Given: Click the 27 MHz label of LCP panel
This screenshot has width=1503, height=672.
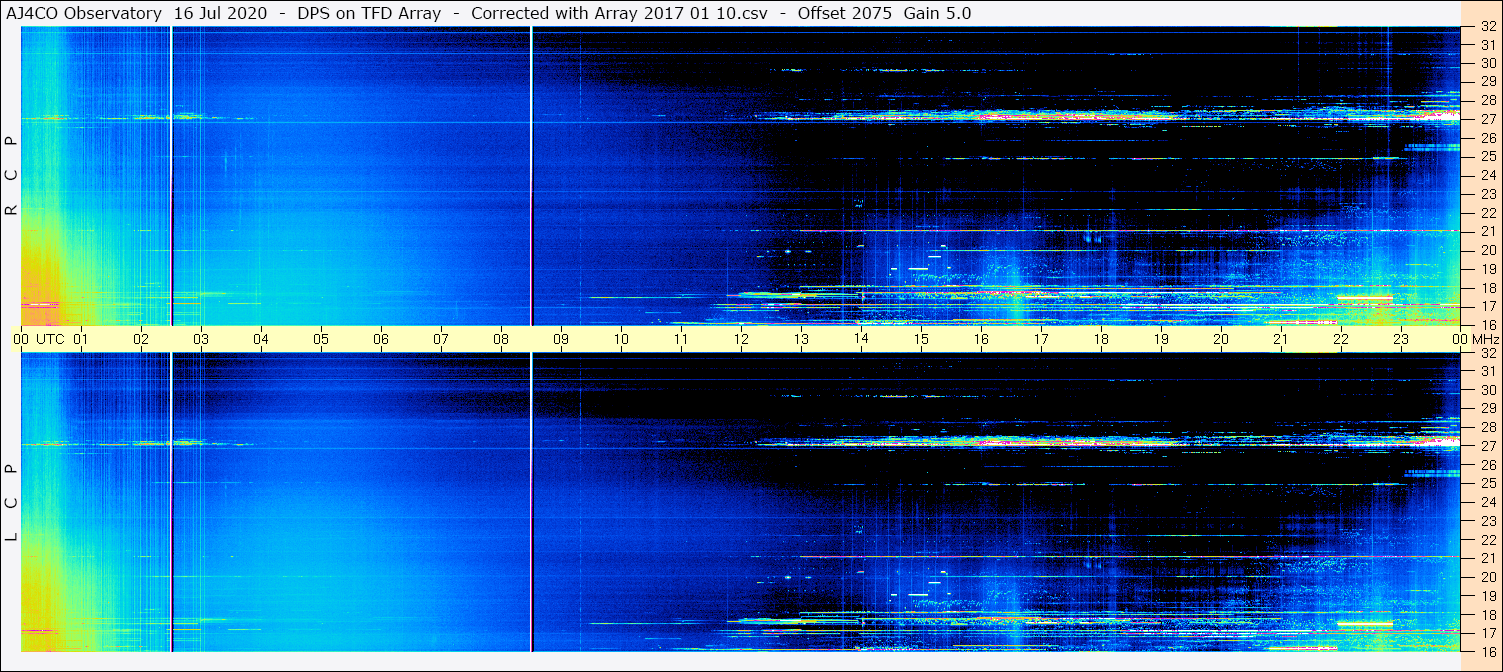Looking at the screenshot, I should pyautogui.click(x=1487, y=446).
